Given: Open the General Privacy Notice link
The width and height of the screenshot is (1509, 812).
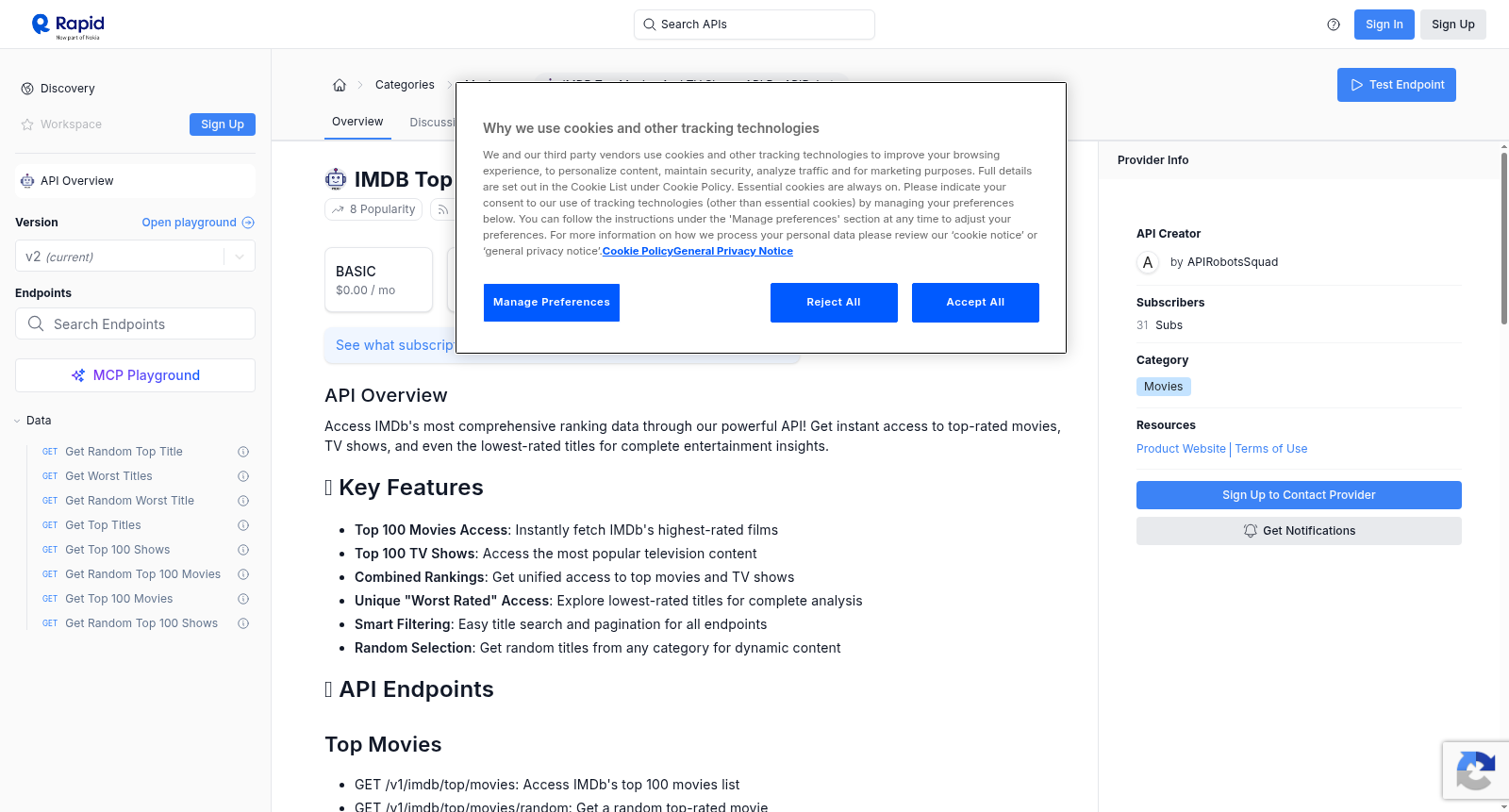Looking at the screenshot, I should tap(733, 251).
